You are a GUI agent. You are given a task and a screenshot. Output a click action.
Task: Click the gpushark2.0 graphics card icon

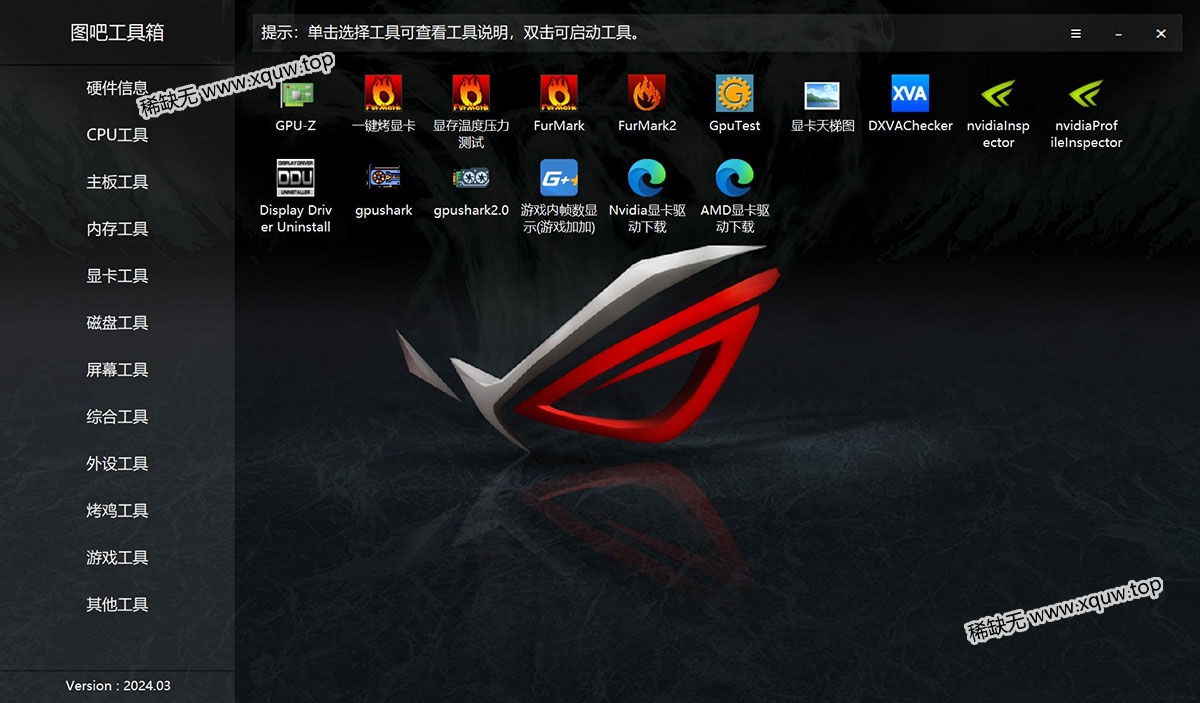(x=471, y=178)
